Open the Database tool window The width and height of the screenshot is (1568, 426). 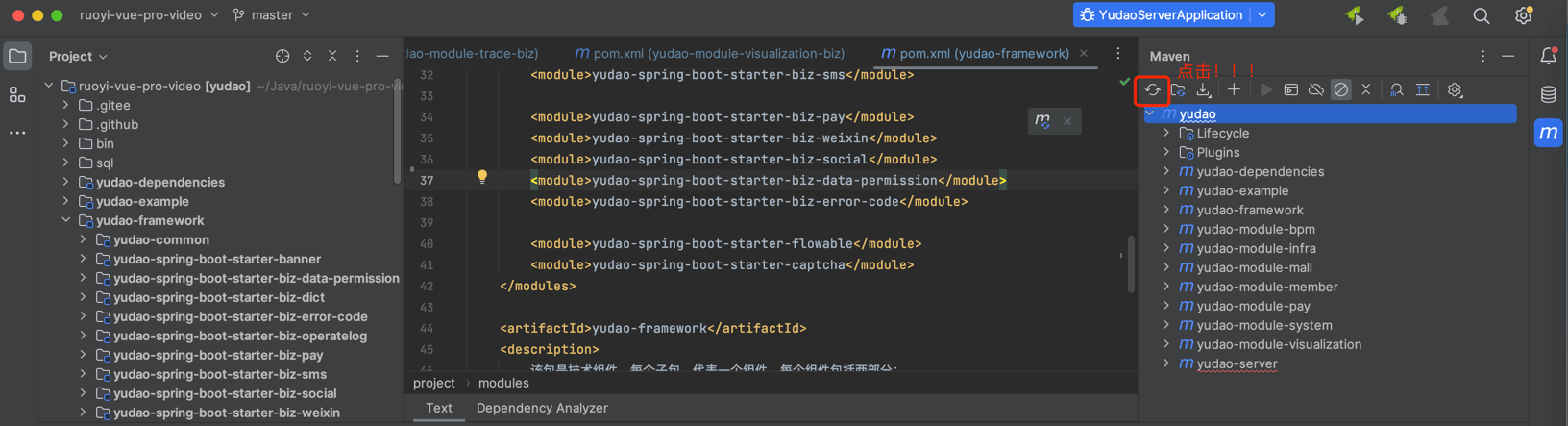(1548, 94)
